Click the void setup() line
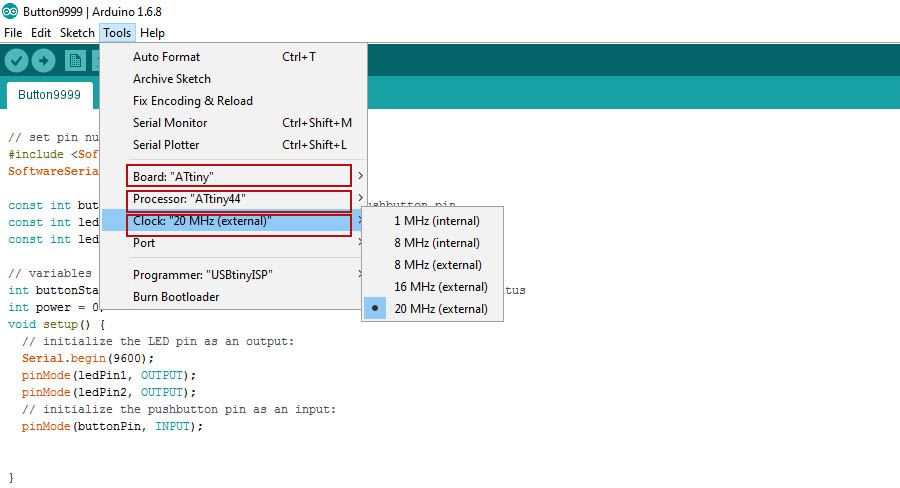900x488 pixels. click(x=56, y=324)
